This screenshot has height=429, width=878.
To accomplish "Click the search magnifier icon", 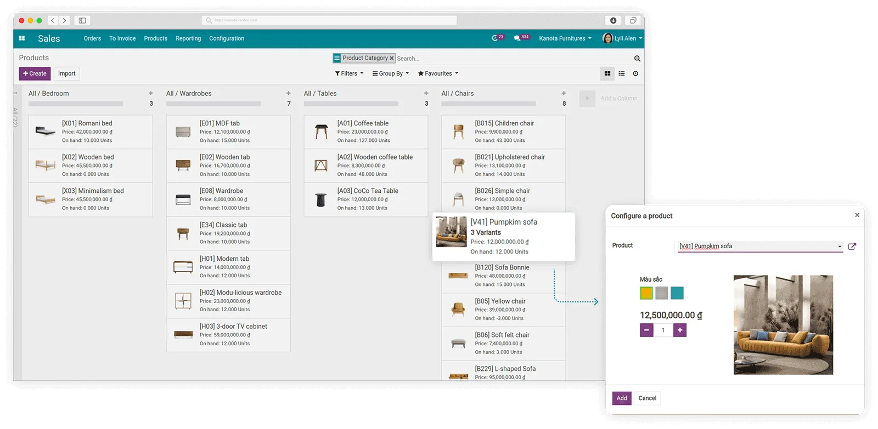I will click(637, 58).
